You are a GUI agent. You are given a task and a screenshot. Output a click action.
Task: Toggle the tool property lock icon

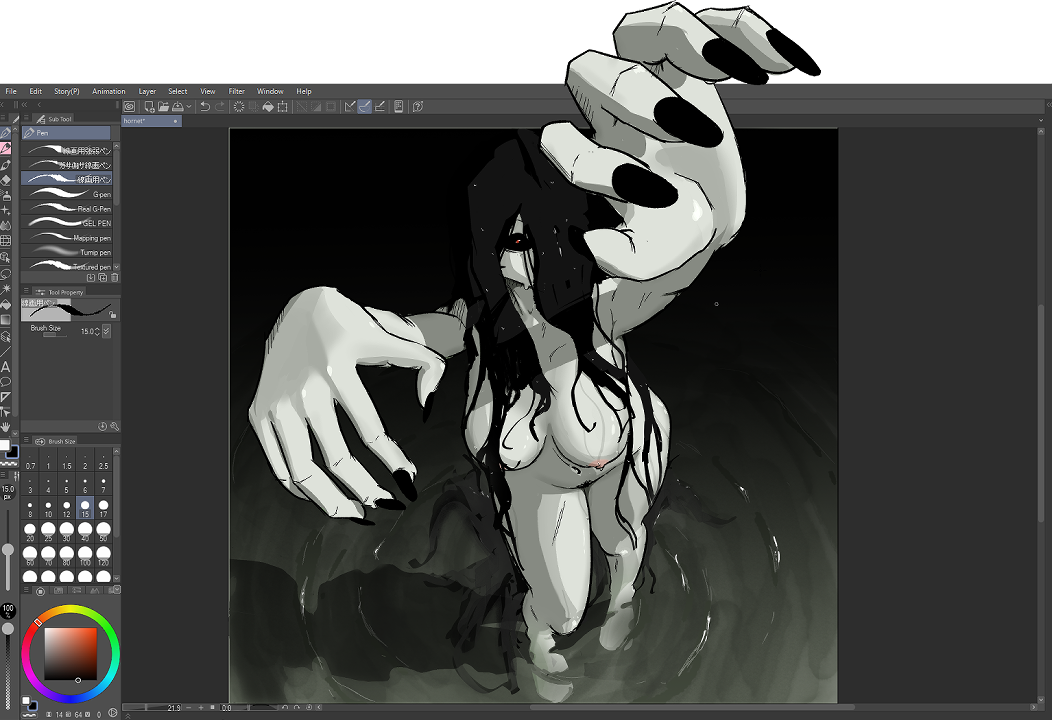click(113, 314)
